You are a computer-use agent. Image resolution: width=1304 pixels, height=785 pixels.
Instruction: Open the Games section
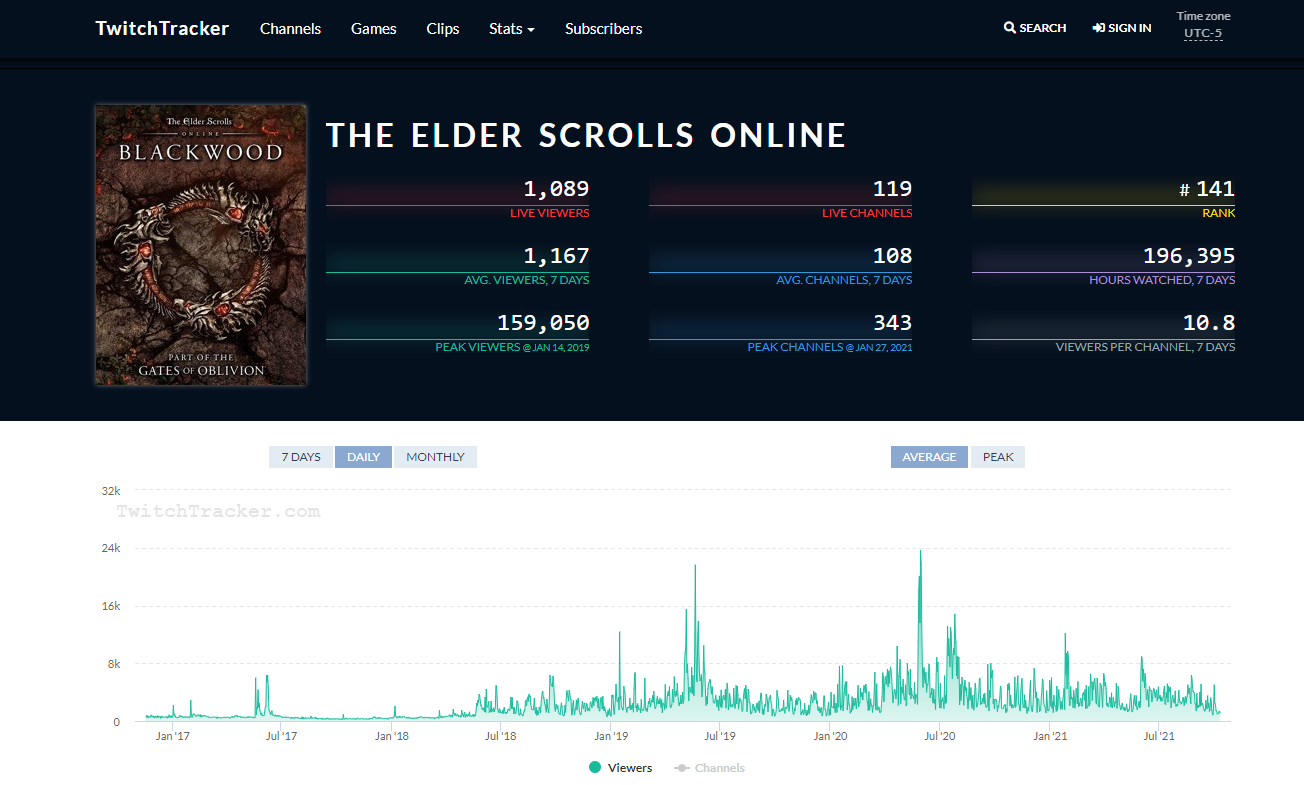[x=374, y=28]
